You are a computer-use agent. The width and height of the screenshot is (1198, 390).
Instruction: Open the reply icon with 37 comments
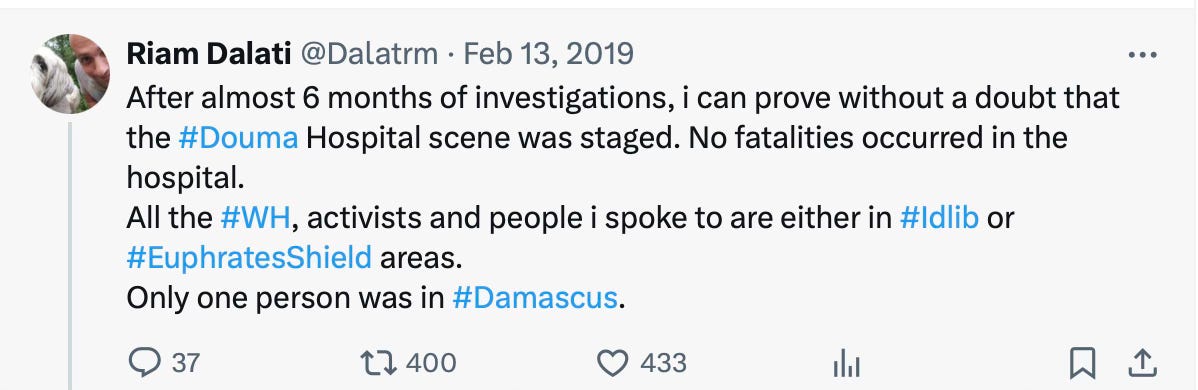click(144, 362)
